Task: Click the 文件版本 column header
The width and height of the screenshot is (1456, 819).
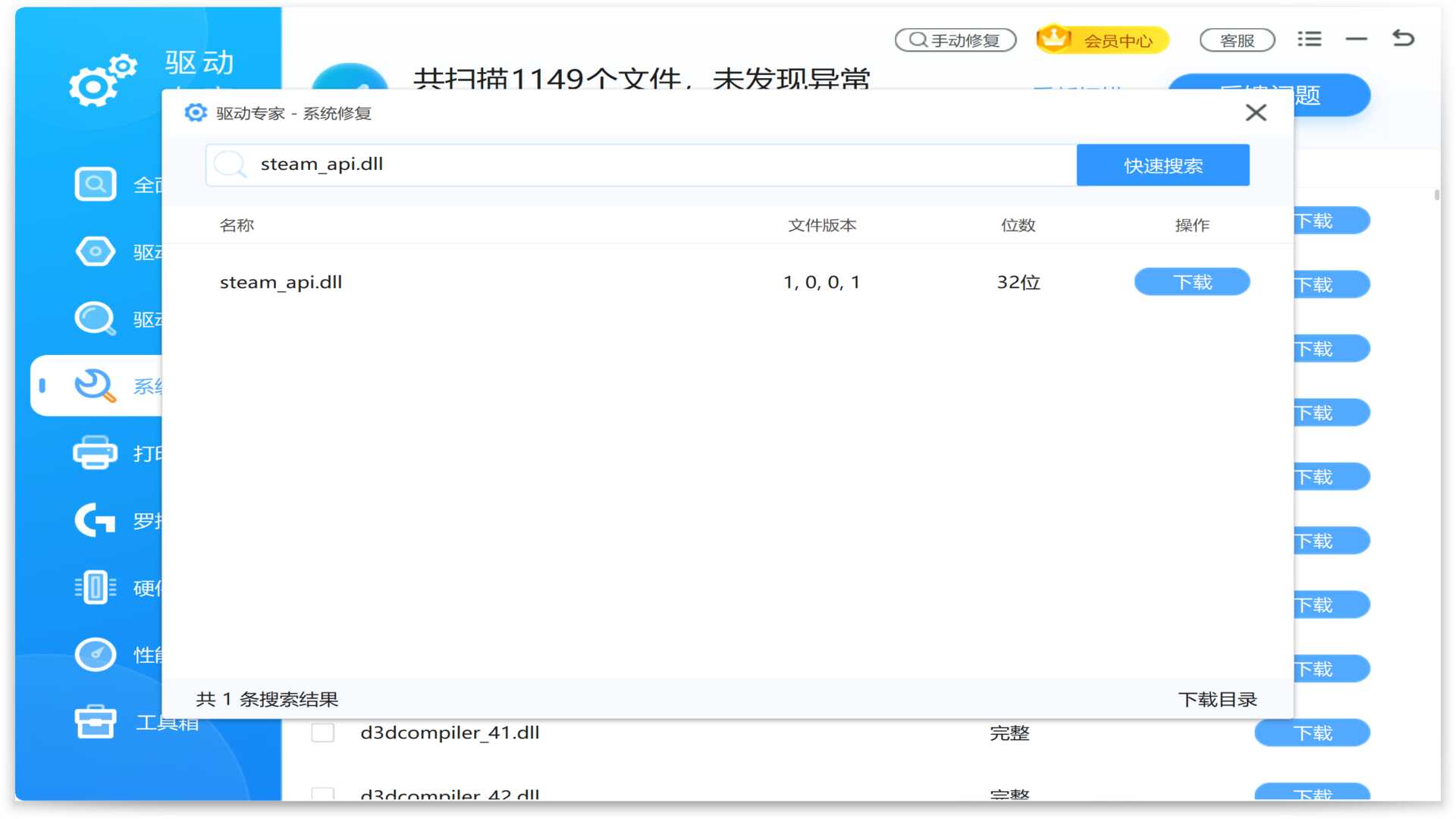Action: 822,225
